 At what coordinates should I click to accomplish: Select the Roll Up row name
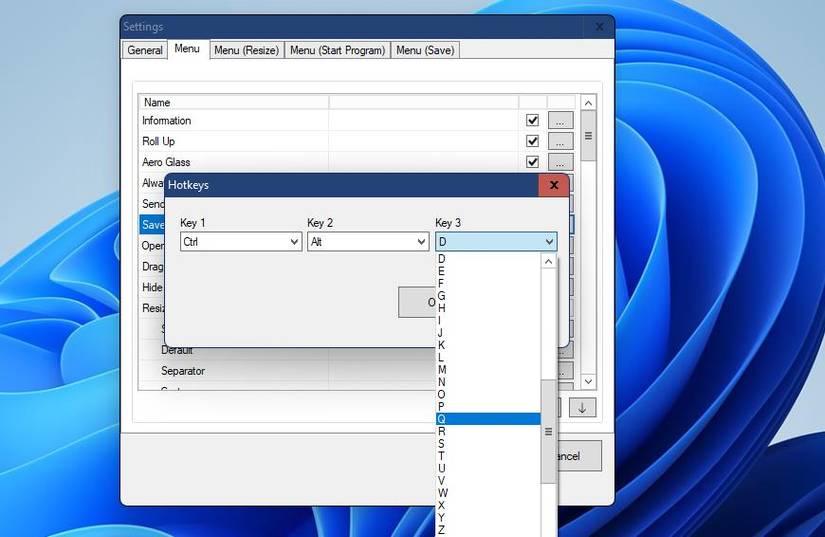pos(158,141)
